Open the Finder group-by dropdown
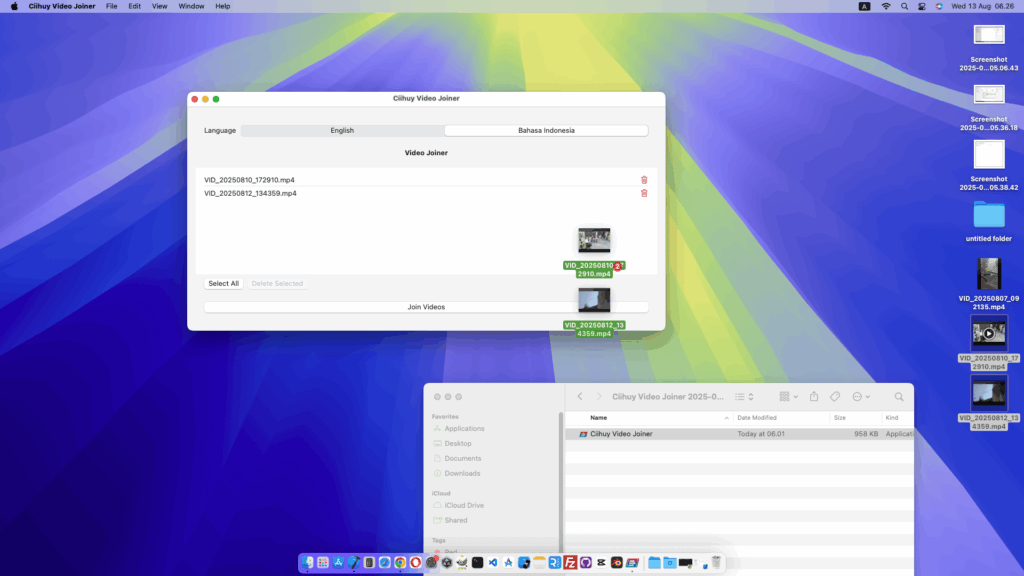 [x=788, y=396]
